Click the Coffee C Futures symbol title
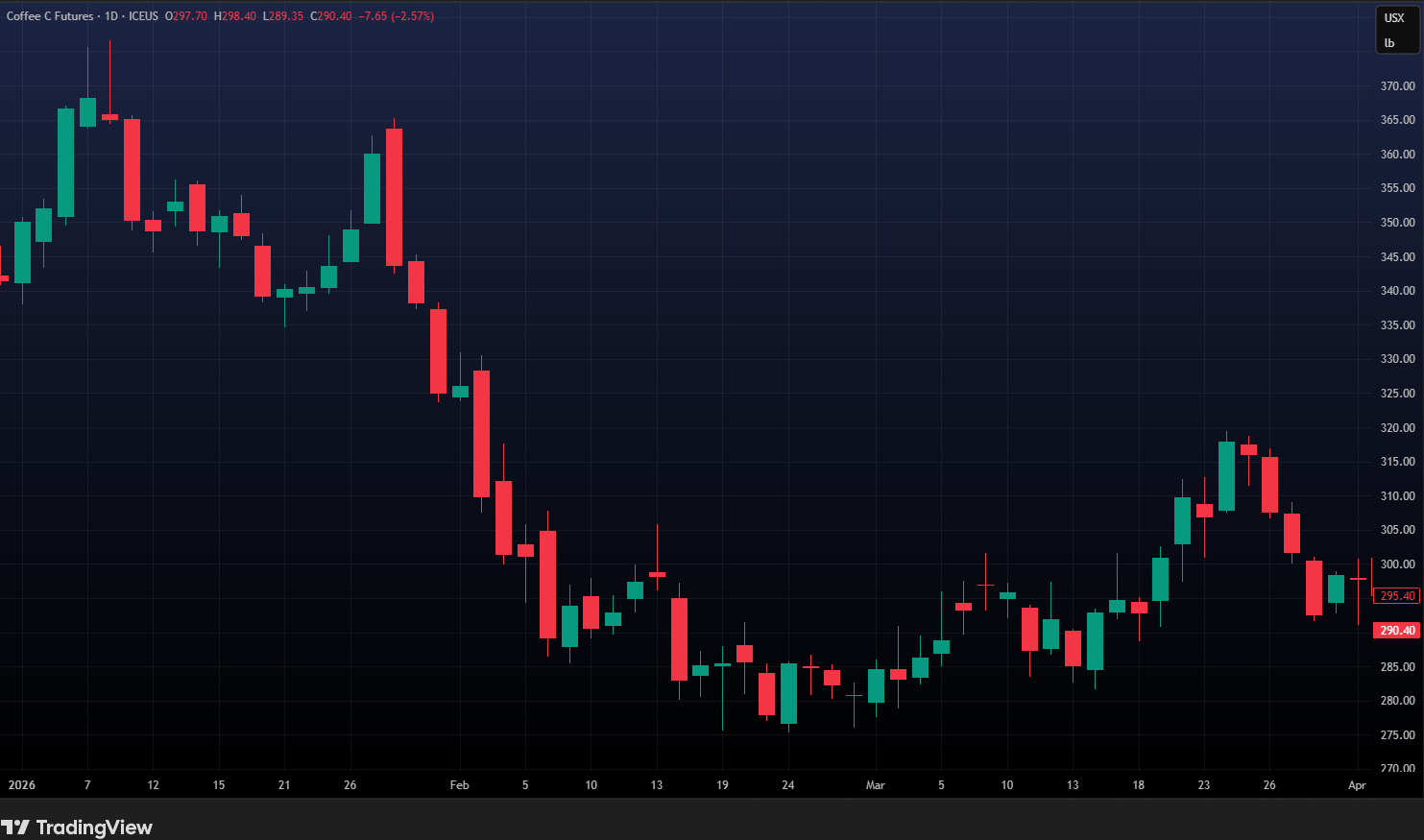Screen dimensions: 1424x840 coord(50,16)
